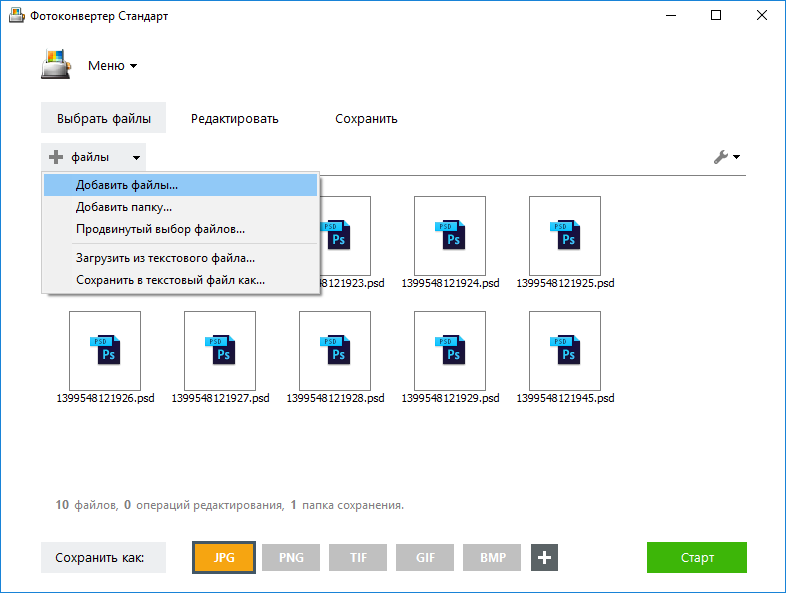The image size is (786, 593).
Task: Switch to Выбрать файлы tab
Action: [x=103, y=118]
